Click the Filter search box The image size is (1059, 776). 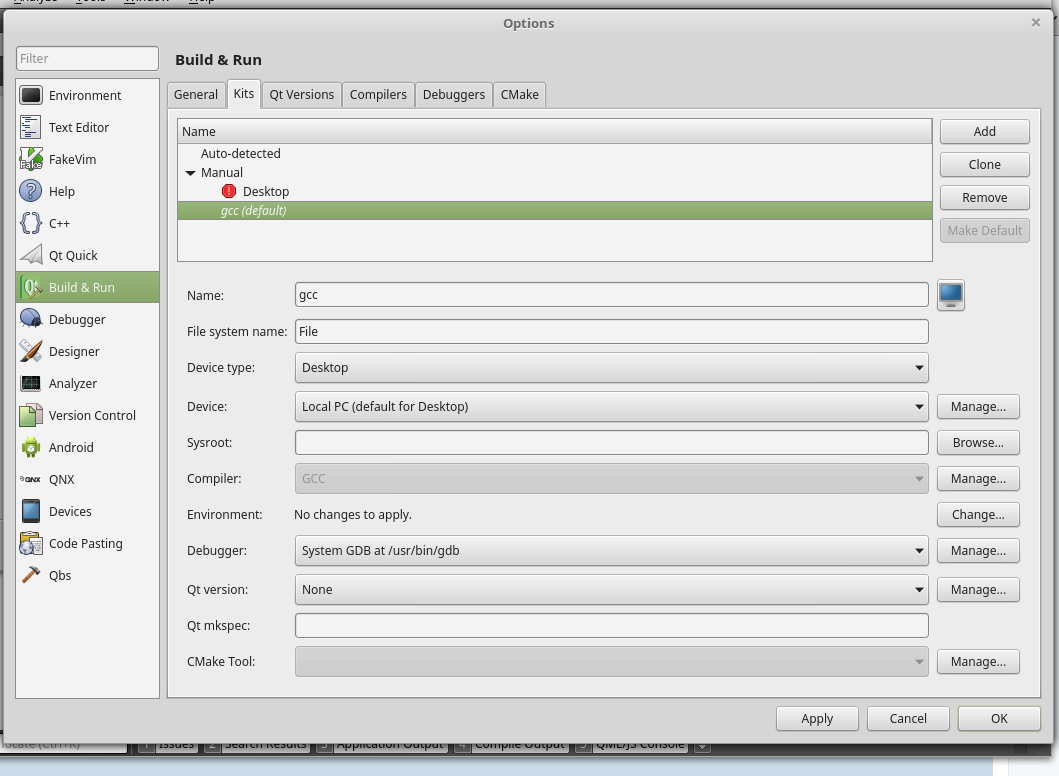(87, 59)
